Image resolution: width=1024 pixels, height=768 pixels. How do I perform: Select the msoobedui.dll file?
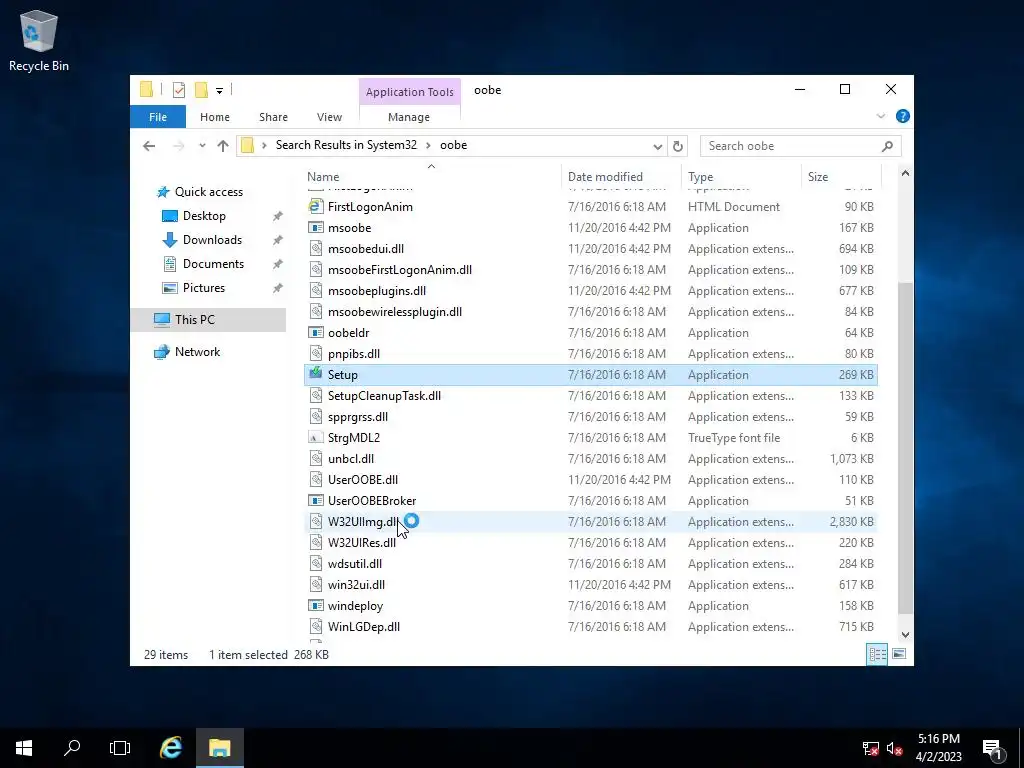(590, 249)
